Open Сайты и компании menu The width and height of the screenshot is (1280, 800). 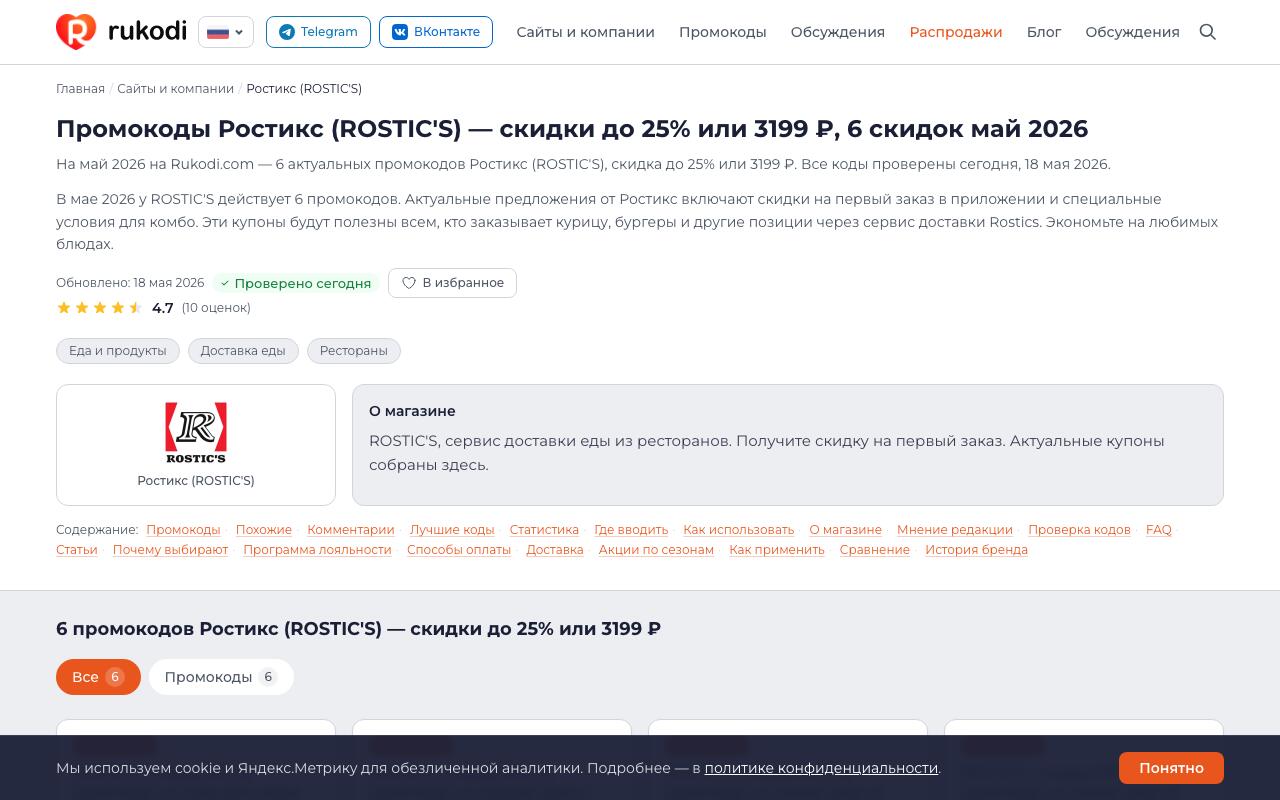tap(586, 32)
